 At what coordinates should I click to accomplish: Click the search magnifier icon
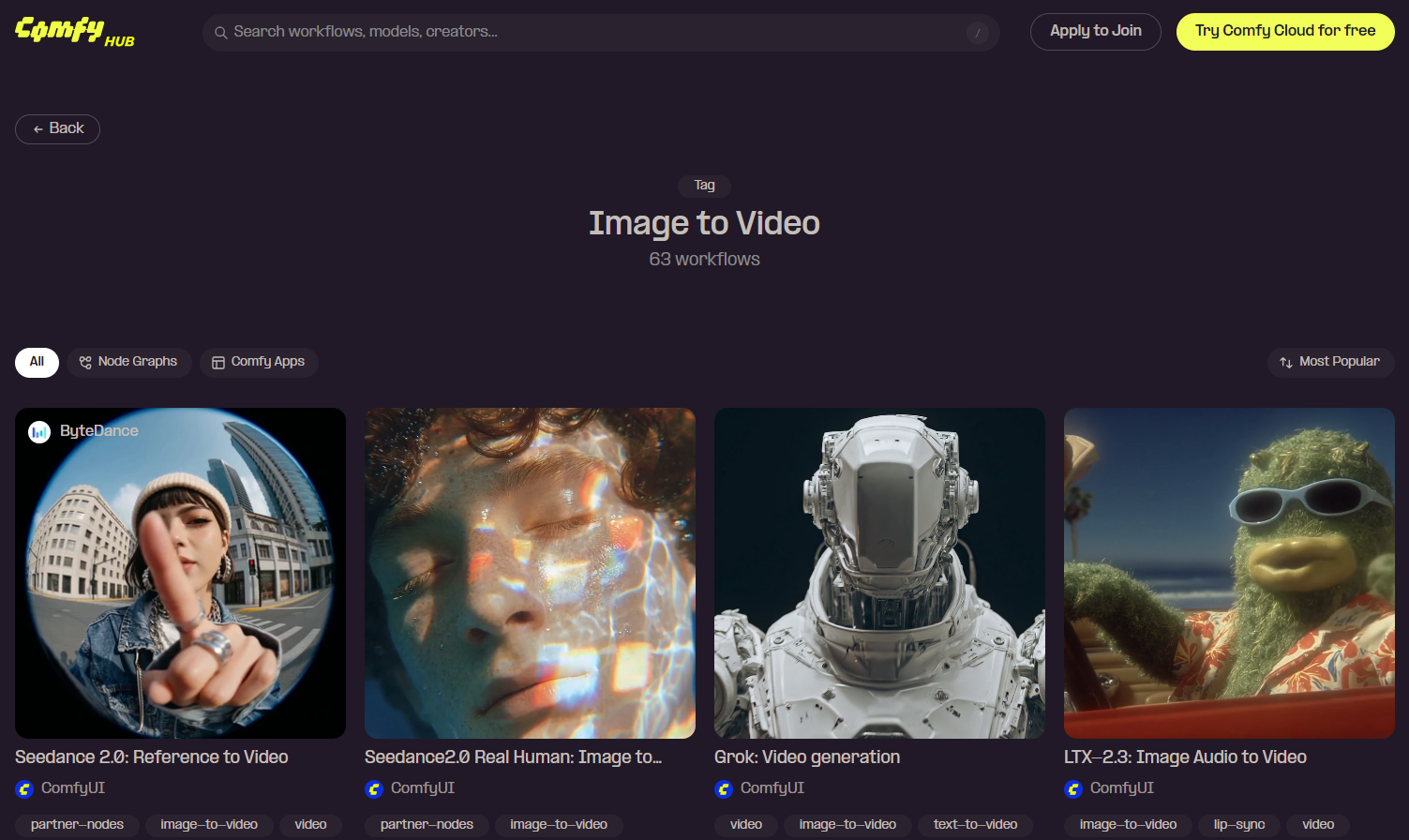221,32
